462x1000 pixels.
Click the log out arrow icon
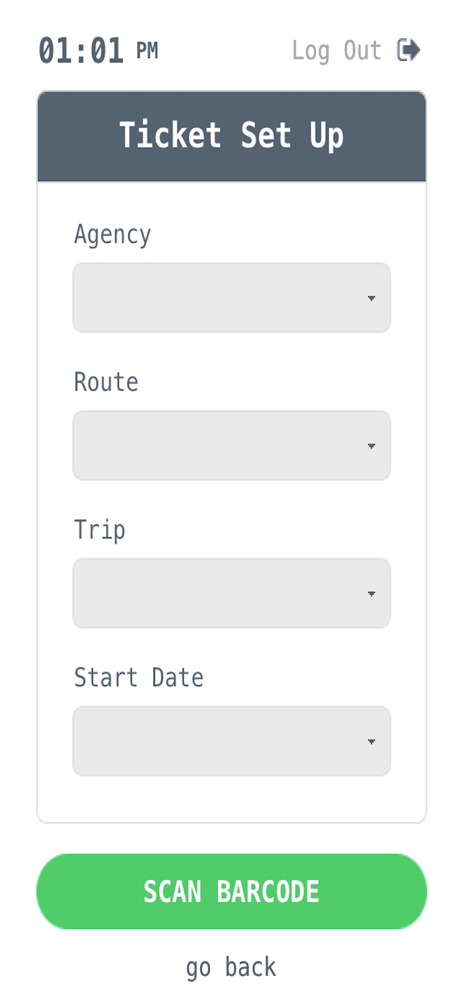click(x=408, y=50)
